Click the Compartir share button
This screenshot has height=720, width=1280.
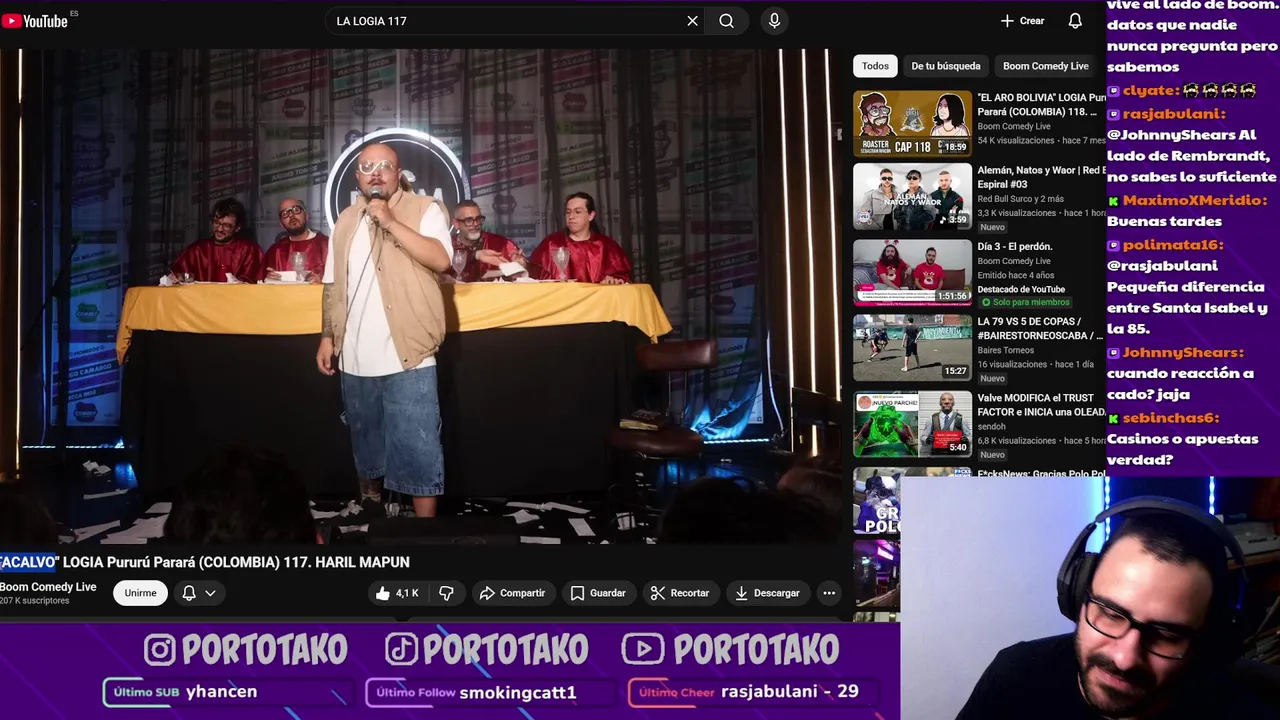(x=512, y=593)
